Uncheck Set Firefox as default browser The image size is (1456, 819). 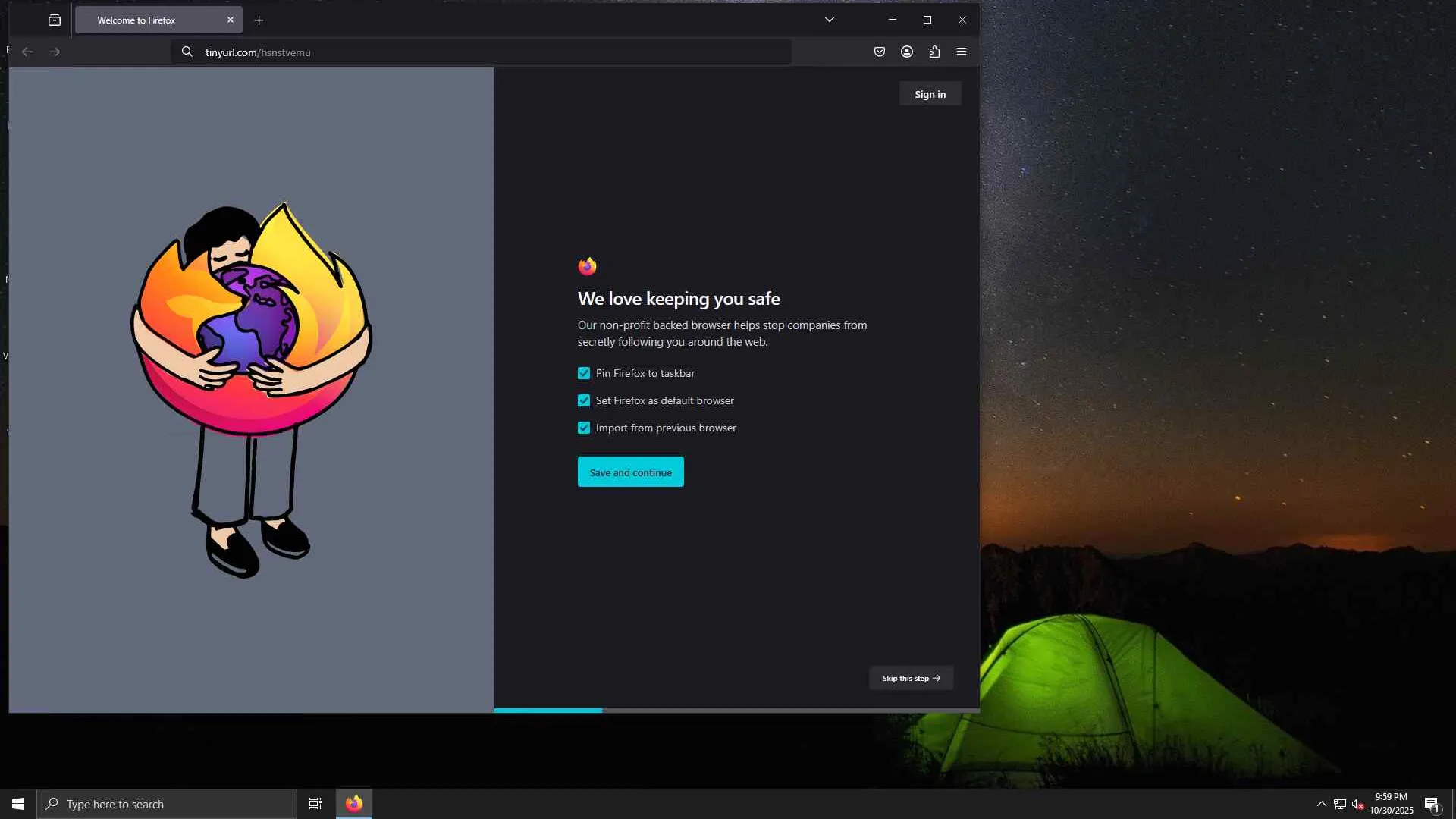tap(584, 400)
